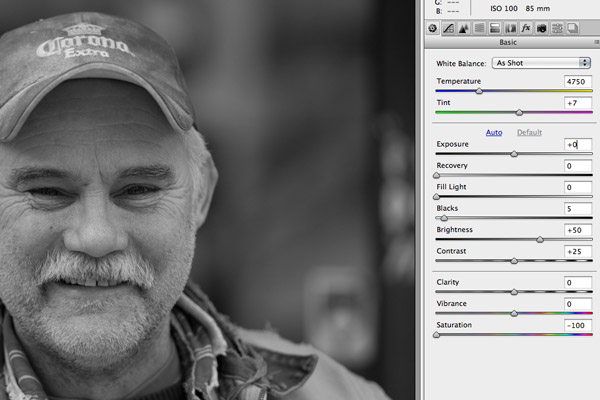600x400 pixels.
Task: Click the Tint slider handle
Action: tap(519, 113)
